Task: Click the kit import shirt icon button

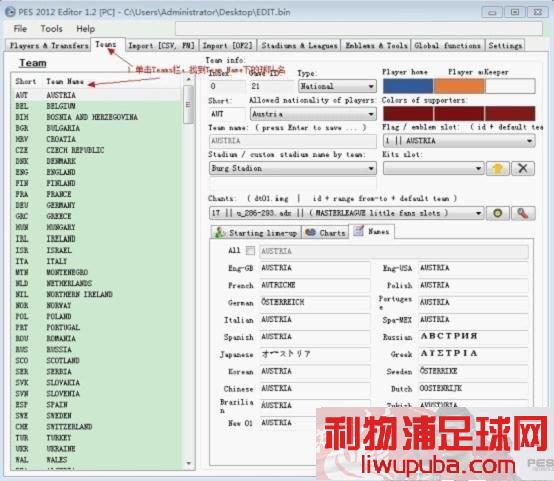Action: (498, 169)
